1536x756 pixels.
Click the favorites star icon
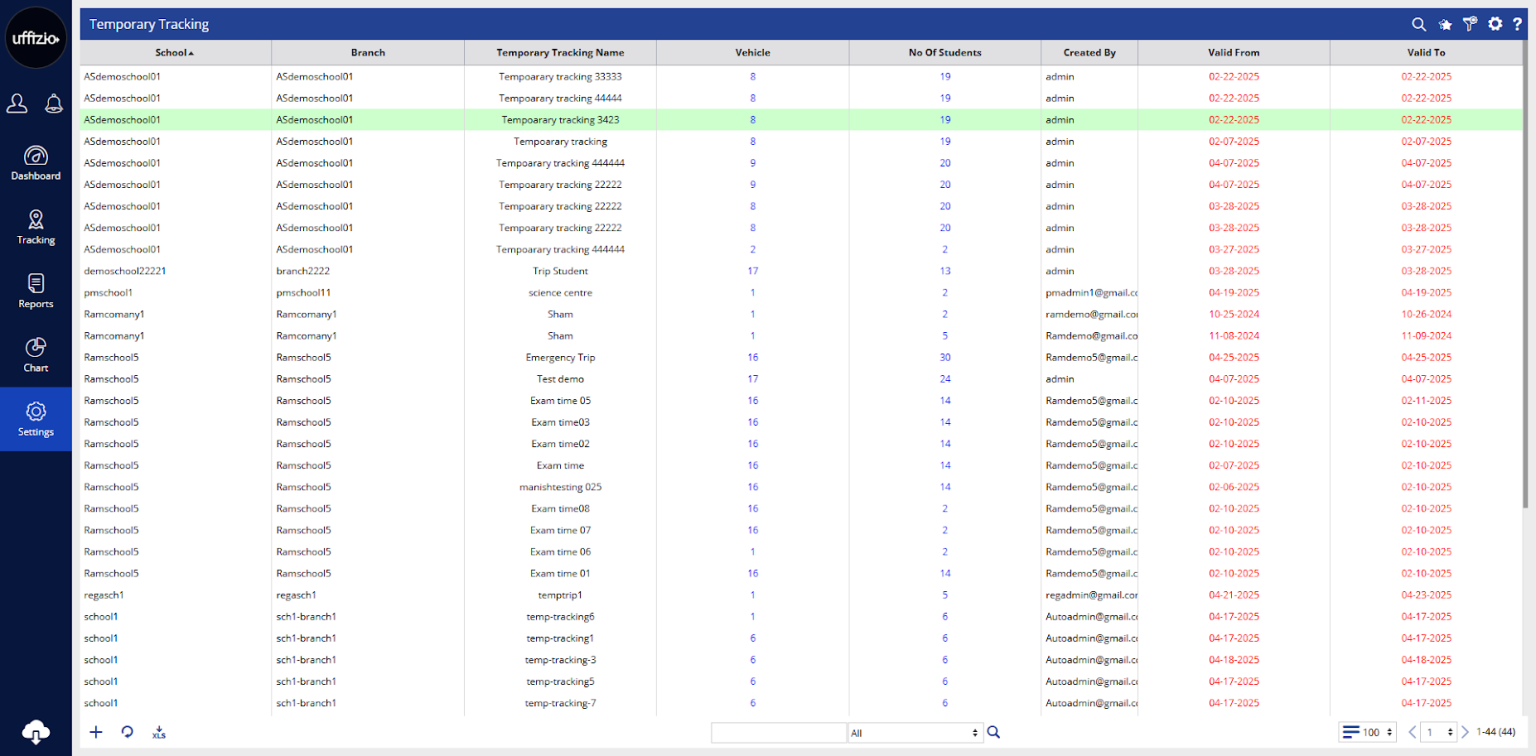pos(1444,25)
